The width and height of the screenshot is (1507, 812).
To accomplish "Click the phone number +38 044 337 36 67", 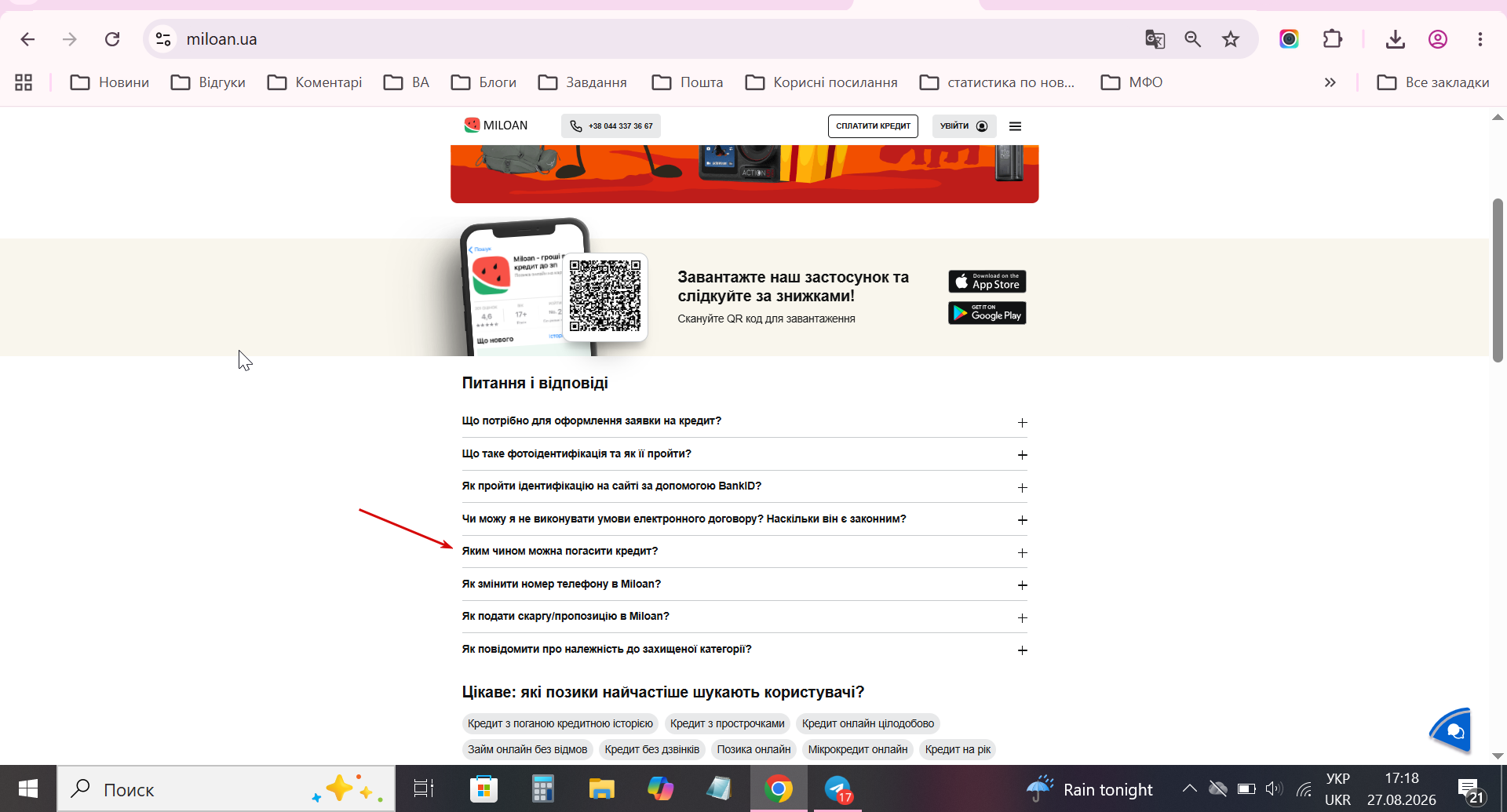I will click(611, 126).
